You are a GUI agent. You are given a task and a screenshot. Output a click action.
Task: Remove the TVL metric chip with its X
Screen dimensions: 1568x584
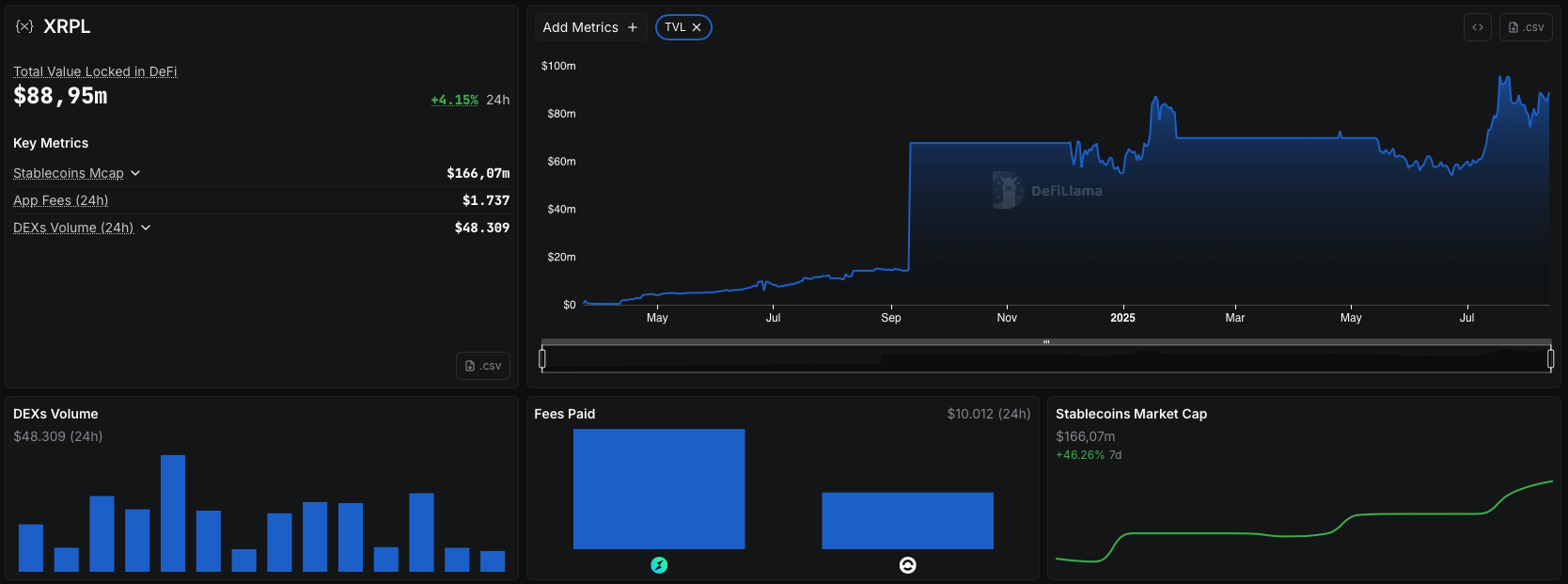(697, 27)
